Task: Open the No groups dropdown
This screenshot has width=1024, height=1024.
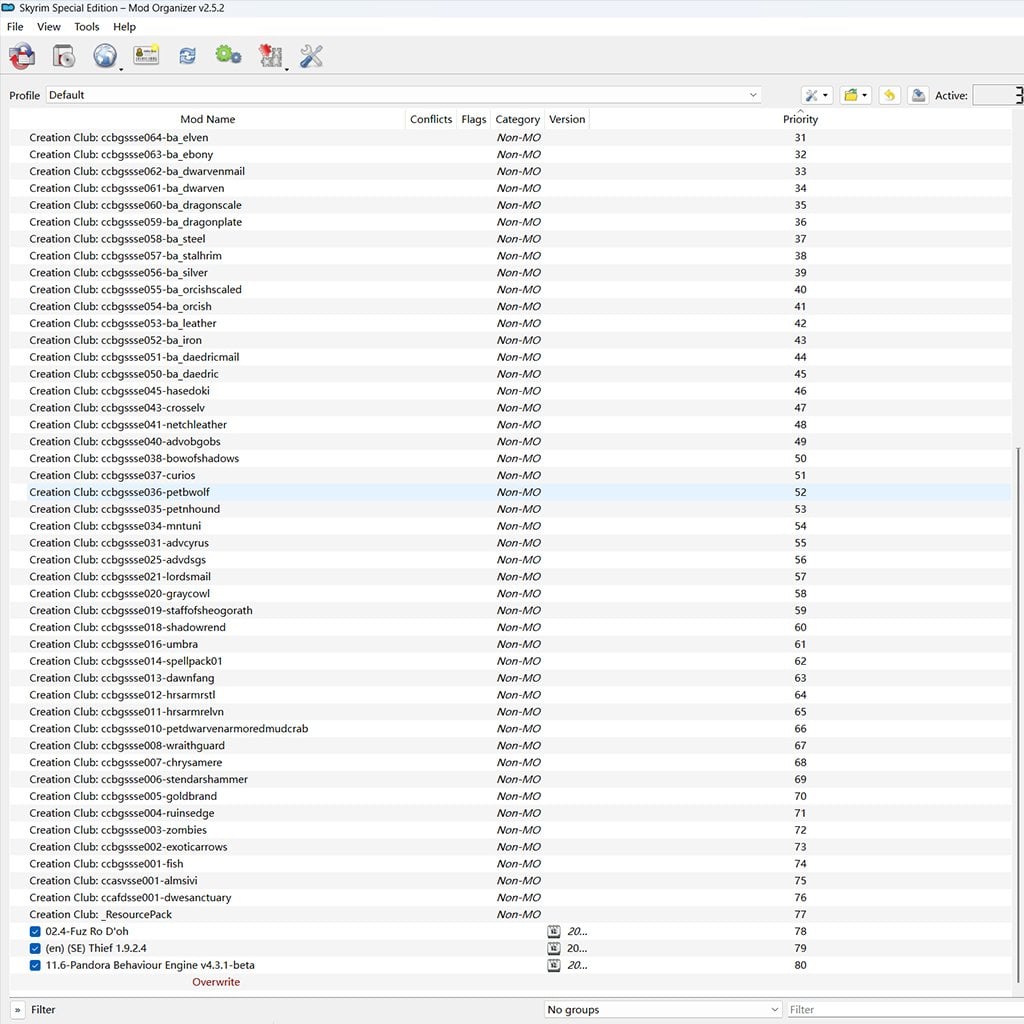Action: coord(663,1010)
